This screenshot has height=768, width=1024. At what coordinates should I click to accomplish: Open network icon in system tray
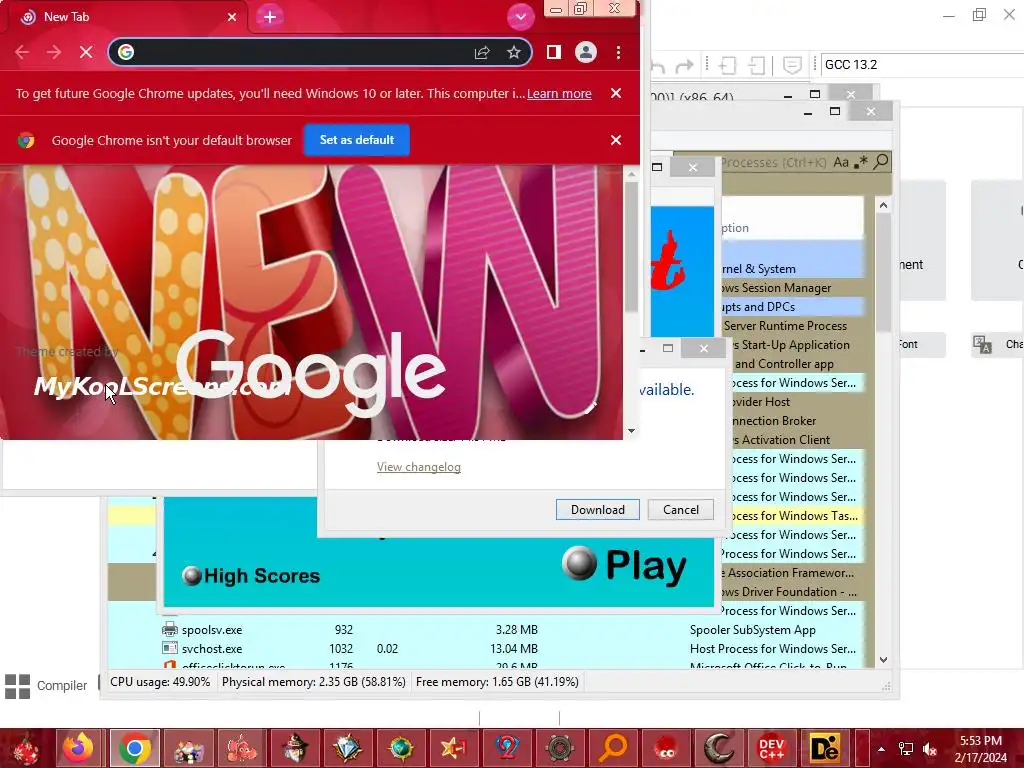click(905, 748)
